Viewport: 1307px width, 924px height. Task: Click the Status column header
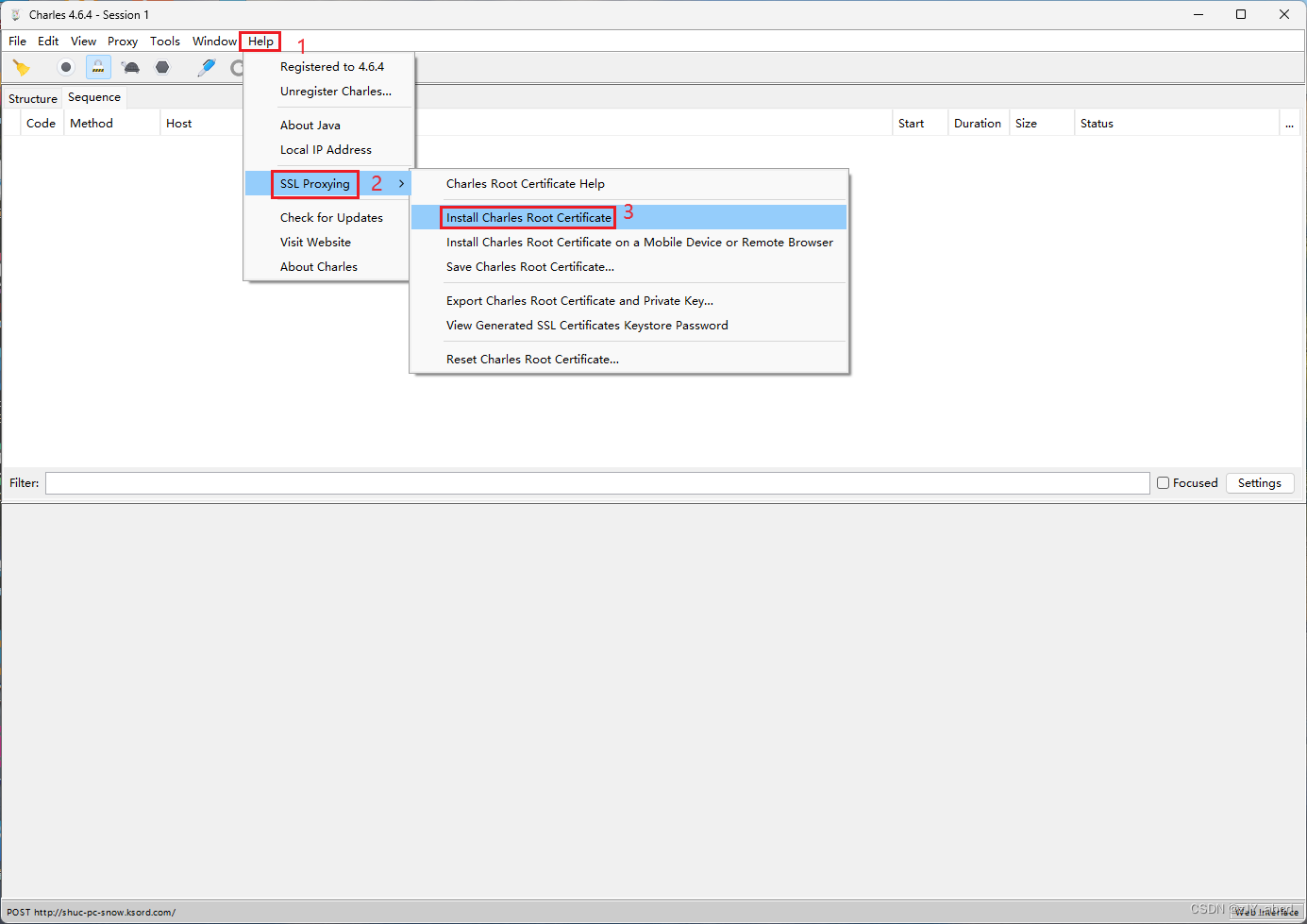click(x=1098, y=124)
